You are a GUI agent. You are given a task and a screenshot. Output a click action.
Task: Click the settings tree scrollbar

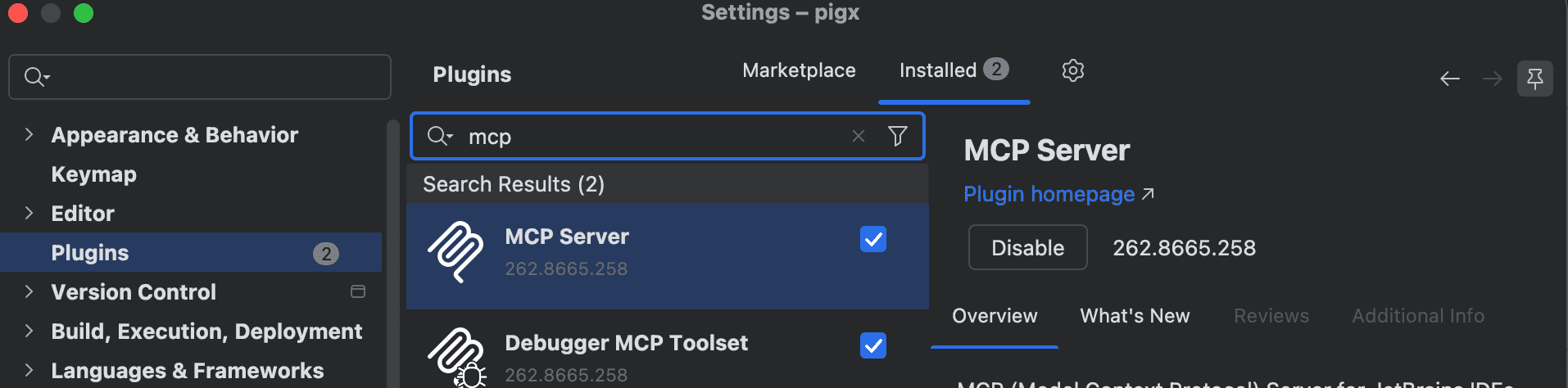(393, 254)
